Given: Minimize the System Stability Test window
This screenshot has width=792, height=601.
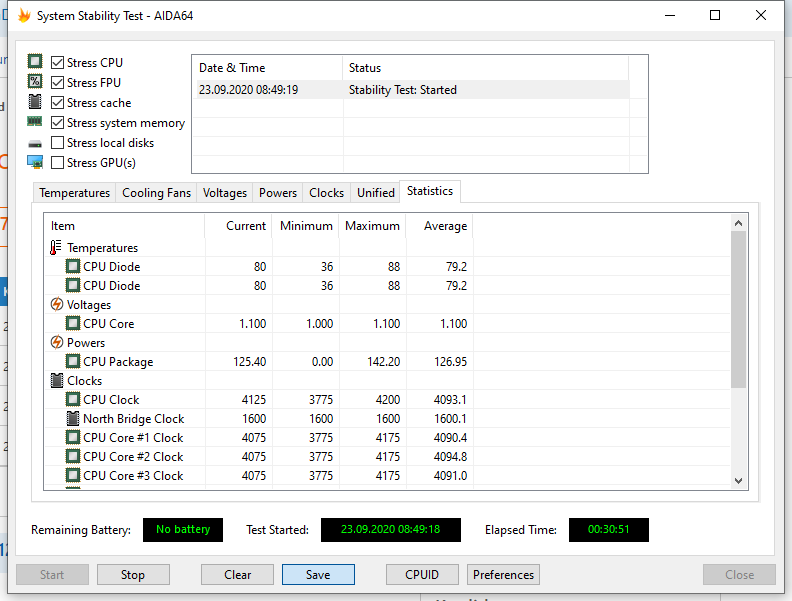Looking at the screenshot, I should [x=670, y=15].
